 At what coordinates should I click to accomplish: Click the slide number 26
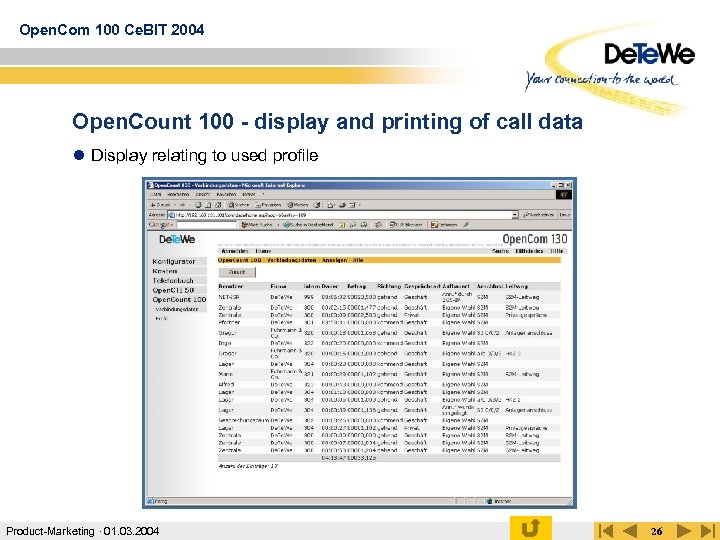click(657, 531)
